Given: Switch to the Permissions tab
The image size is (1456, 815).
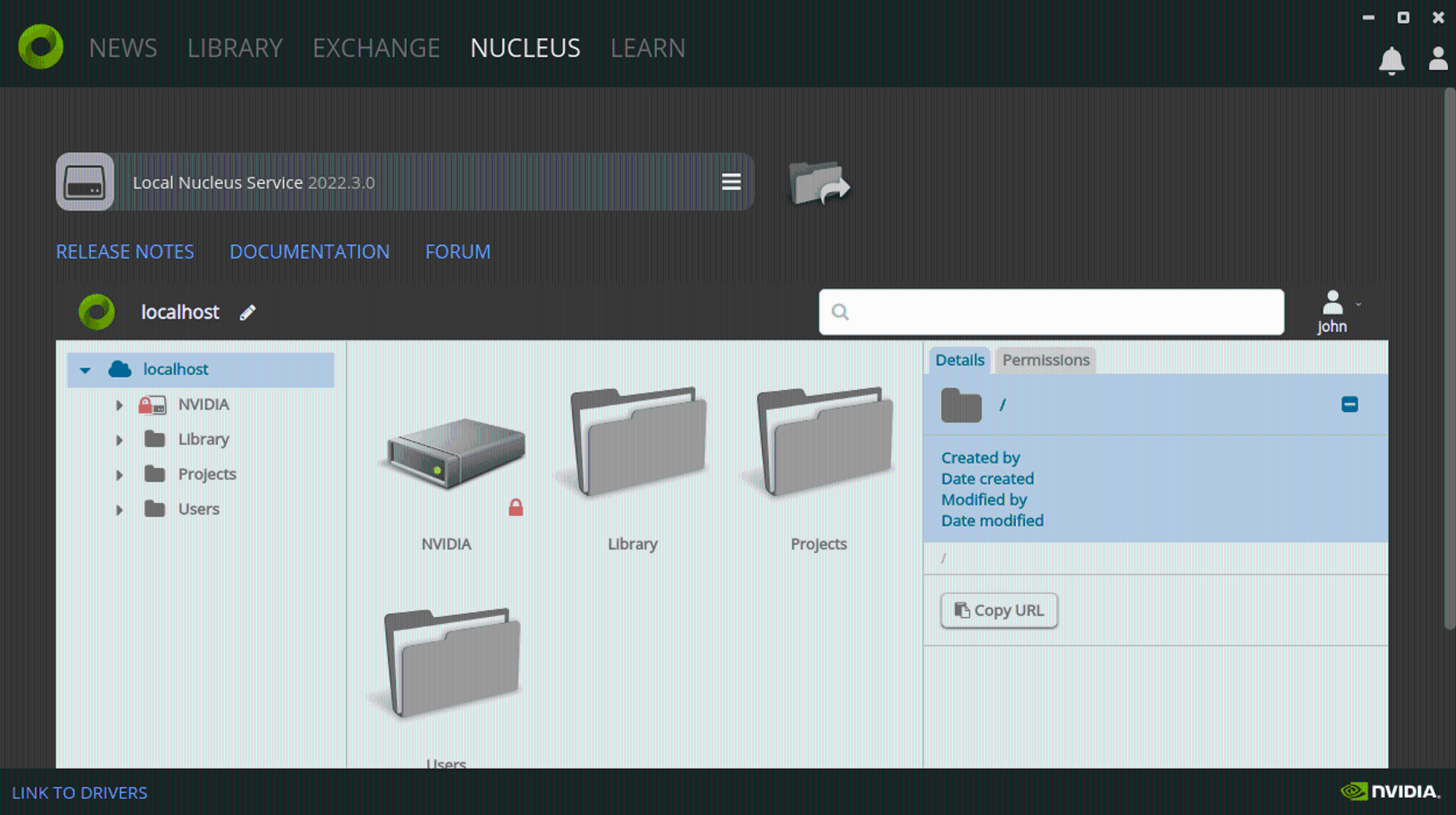Looking at the screenshot, I should click(x=1045, y=360).
